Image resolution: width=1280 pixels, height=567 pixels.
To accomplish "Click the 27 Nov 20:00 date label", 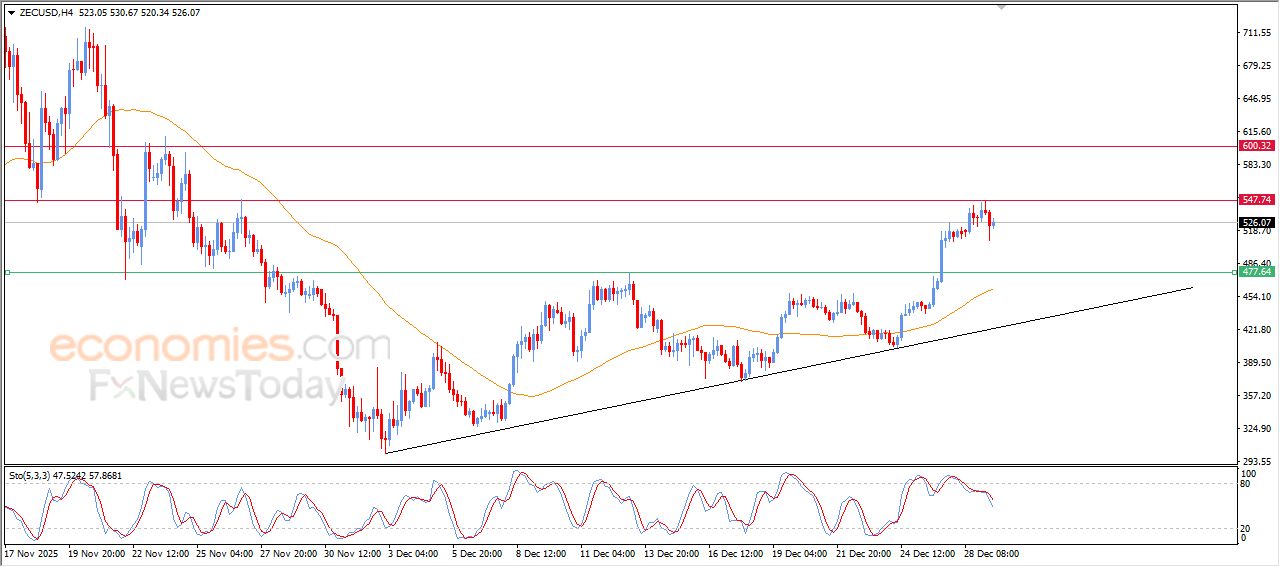I will (289, 553).
